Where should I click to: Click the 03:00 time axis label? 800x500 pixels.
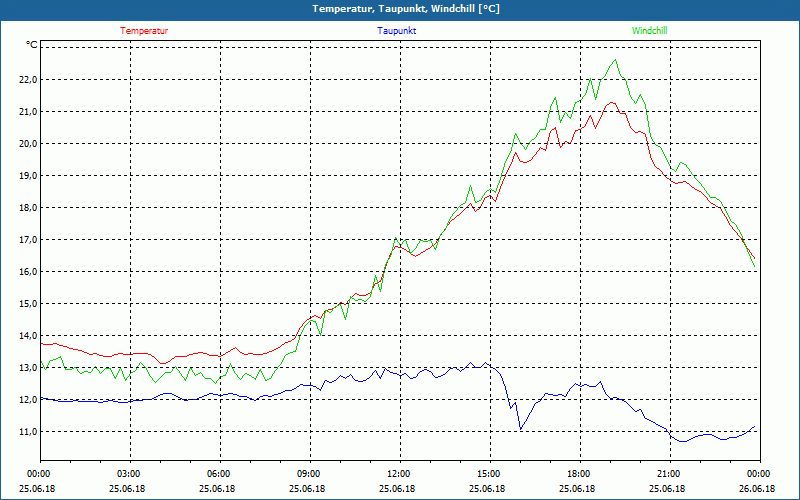click(x=129, y=474)
